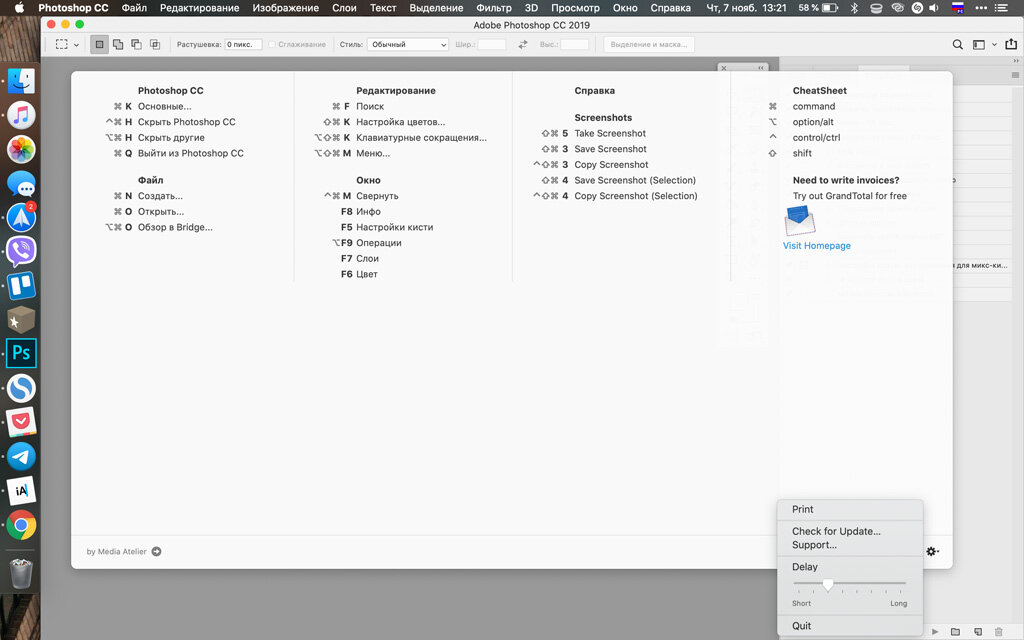Open the Слои menu
The height and width of the screenshot is (640, 1024).
(x=344, y=8)
